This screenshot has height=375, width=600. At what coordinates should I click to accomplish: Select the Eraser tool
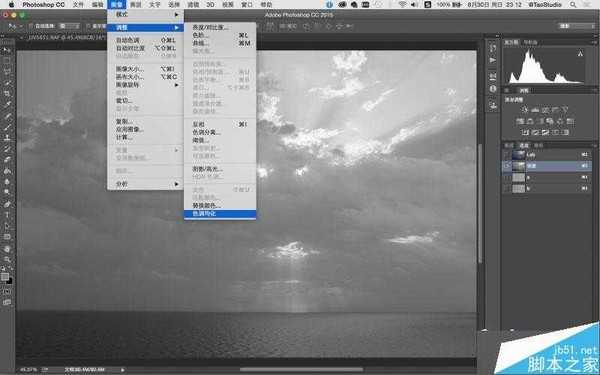tap(7, 159)
